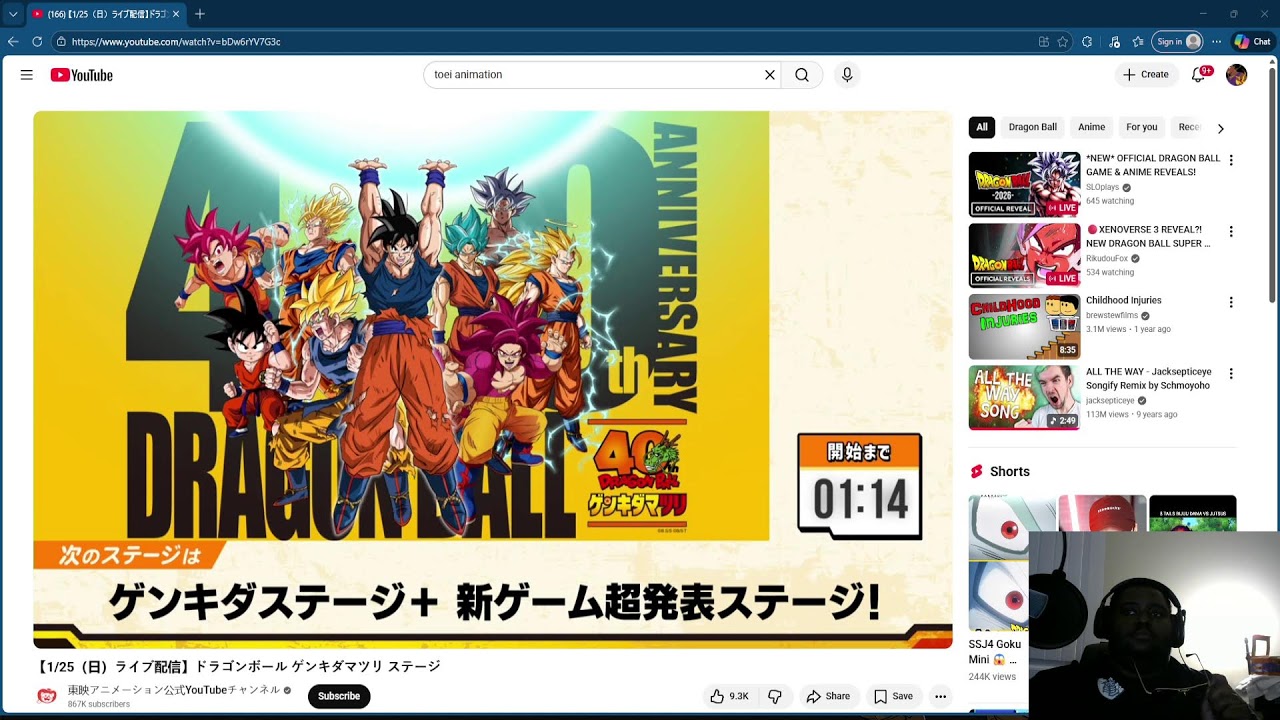Sign in to the browser profile
The image size is (1280, 720).
tap(1178, 42)
